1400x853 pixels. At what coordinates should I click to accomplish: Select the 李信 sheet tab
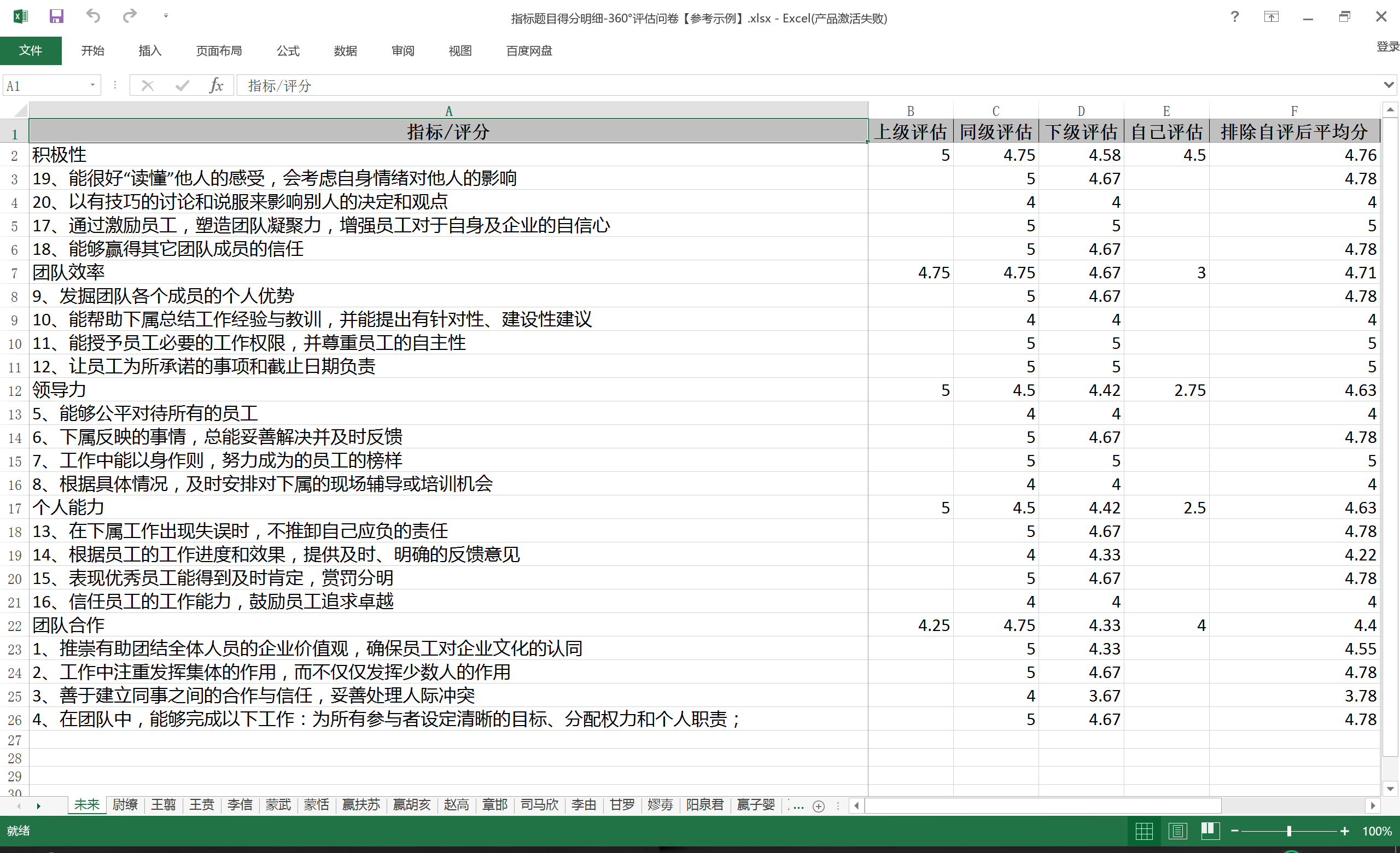pos(240,805)
